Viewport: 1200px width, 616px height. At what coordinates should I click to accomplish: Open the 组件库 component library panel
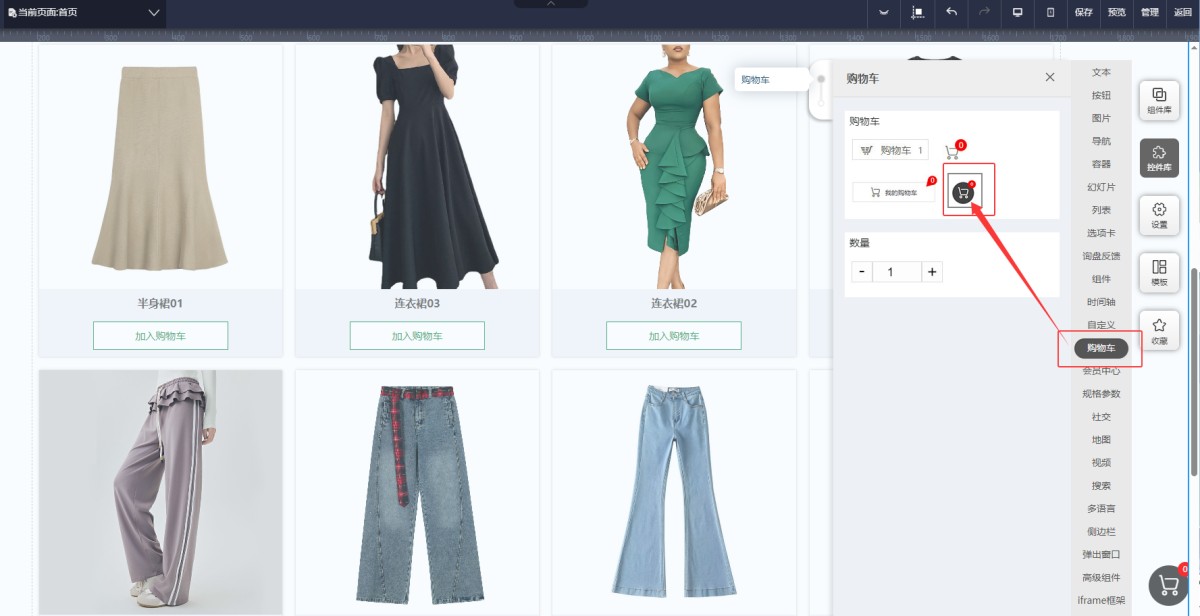click(1159, 101)
